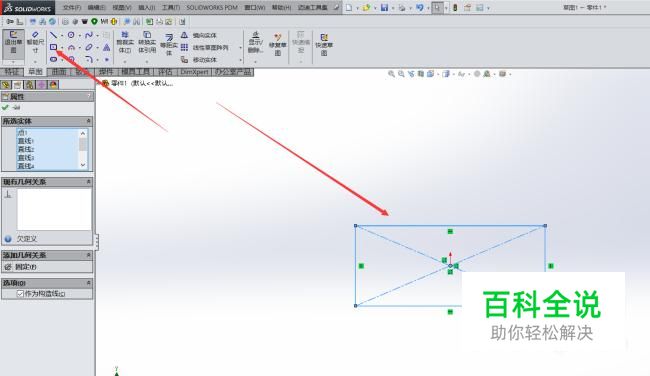
Task: Open the DimXpertManager panel tab
Action: (42, 85)
